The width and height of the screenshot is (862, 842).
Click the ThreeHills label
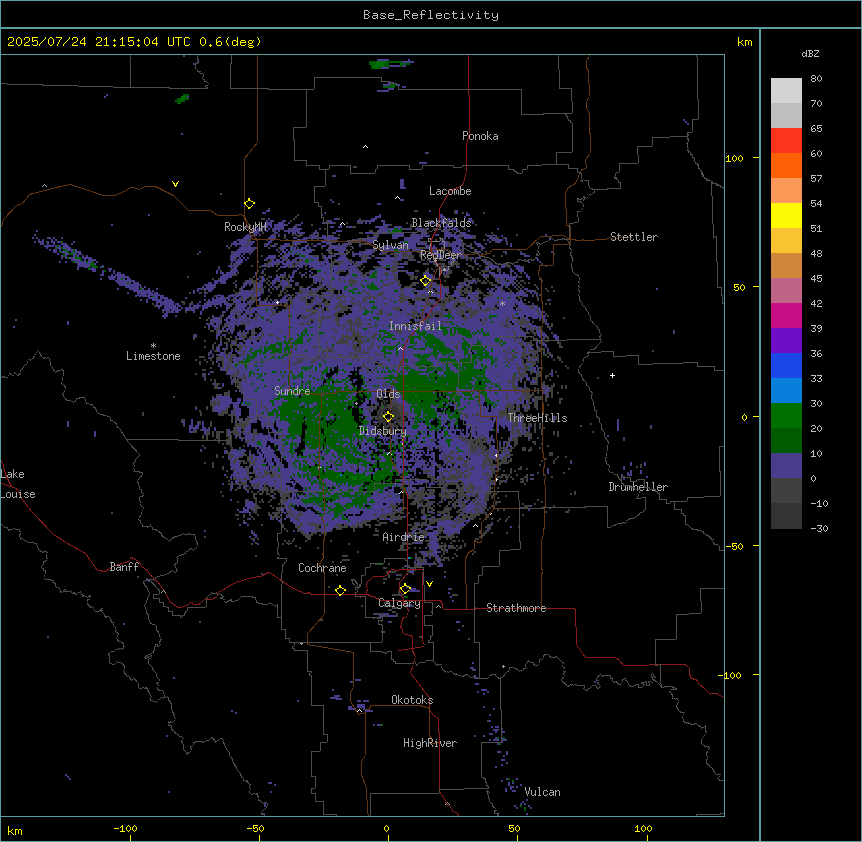538,418
